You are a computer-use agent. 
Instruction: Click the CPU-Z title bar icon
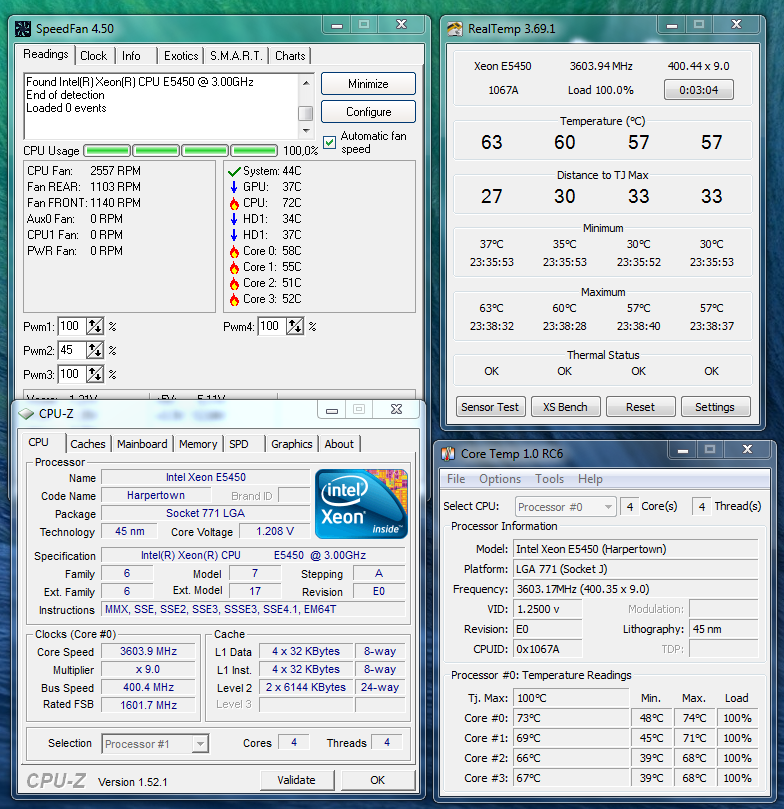point(26,413)
